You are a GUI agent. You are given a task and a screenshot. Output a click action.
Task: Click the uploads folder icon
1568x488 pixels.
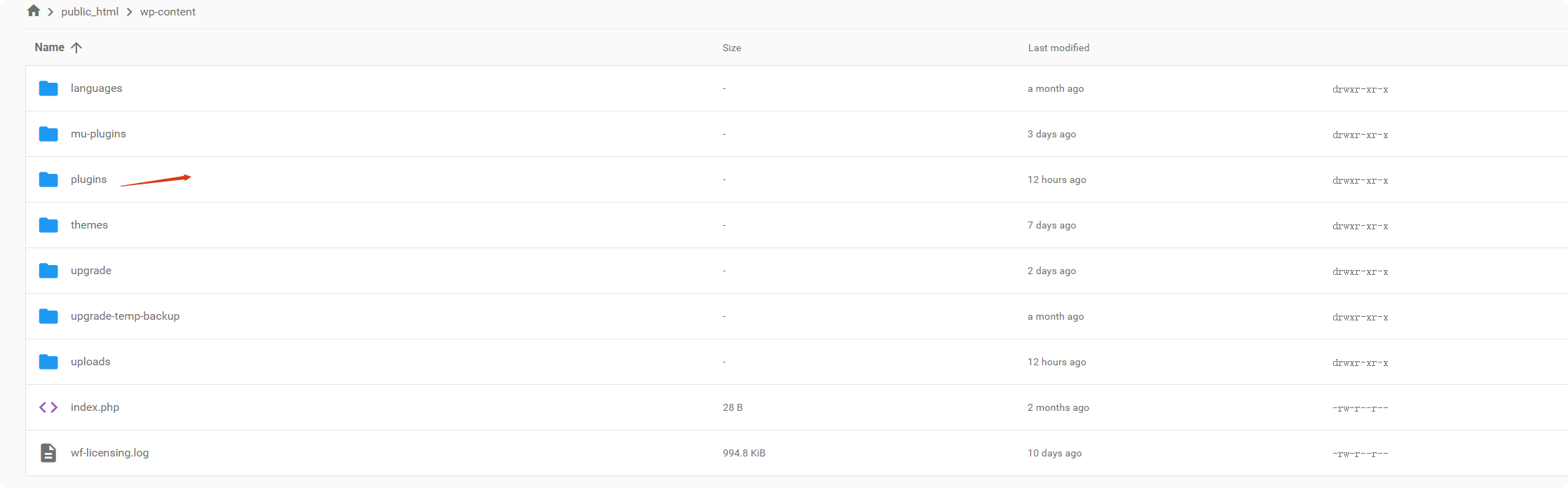point(48,362)
